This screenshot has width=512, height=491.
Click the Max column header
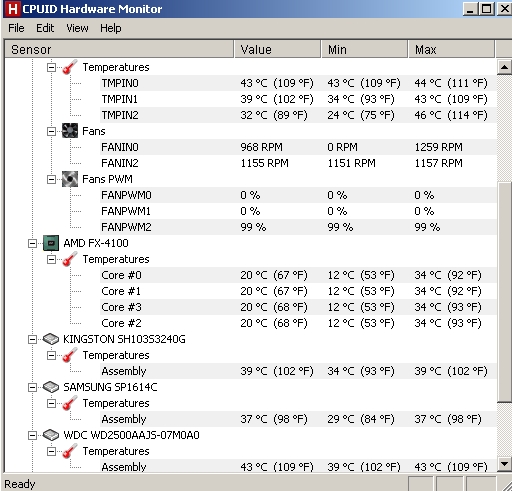coord(452,49)
